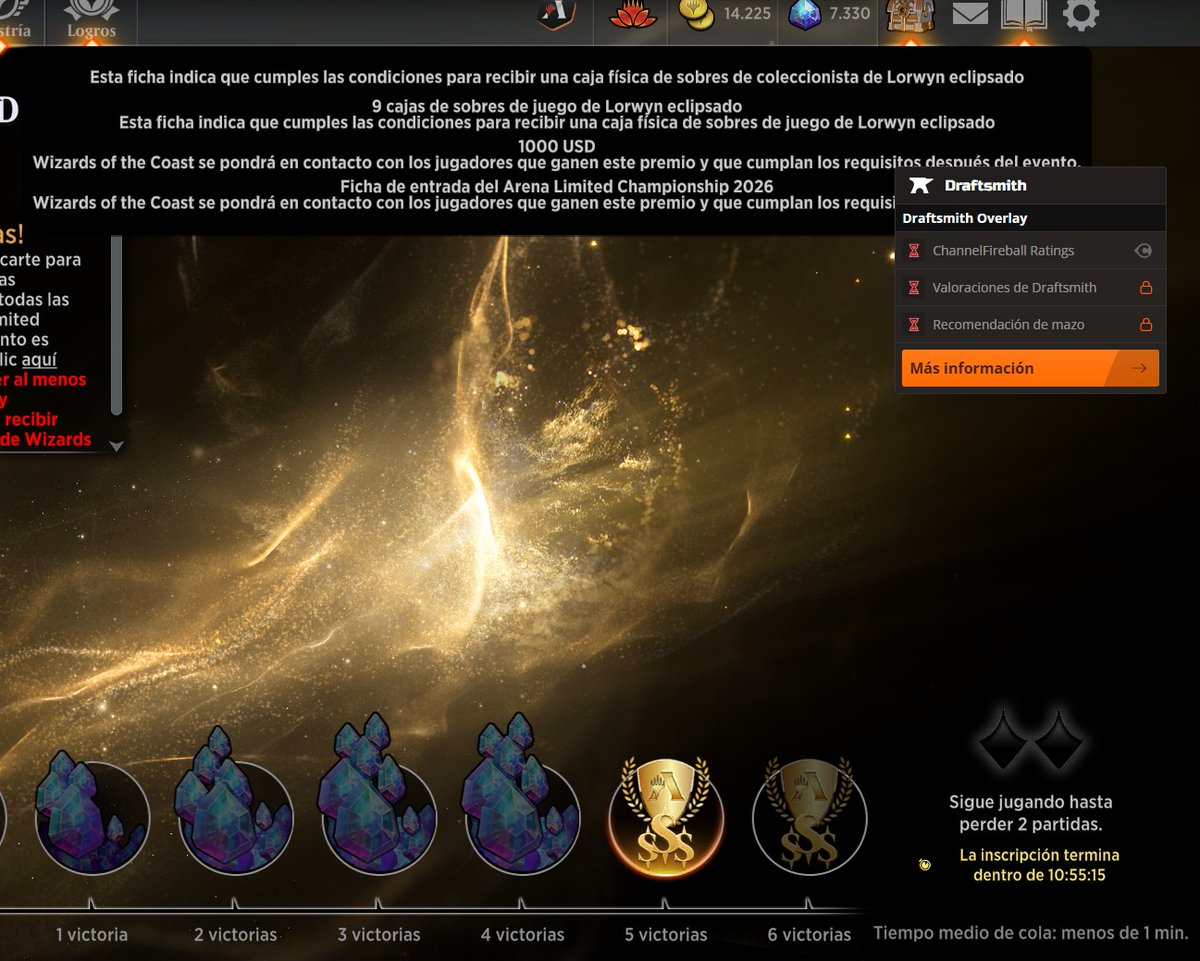Image resolution: width=1200 pixels, height=961 pixels.
Task: Click the lock on Valoraciones de Draftsmith
Action: tap(1146, 288)
